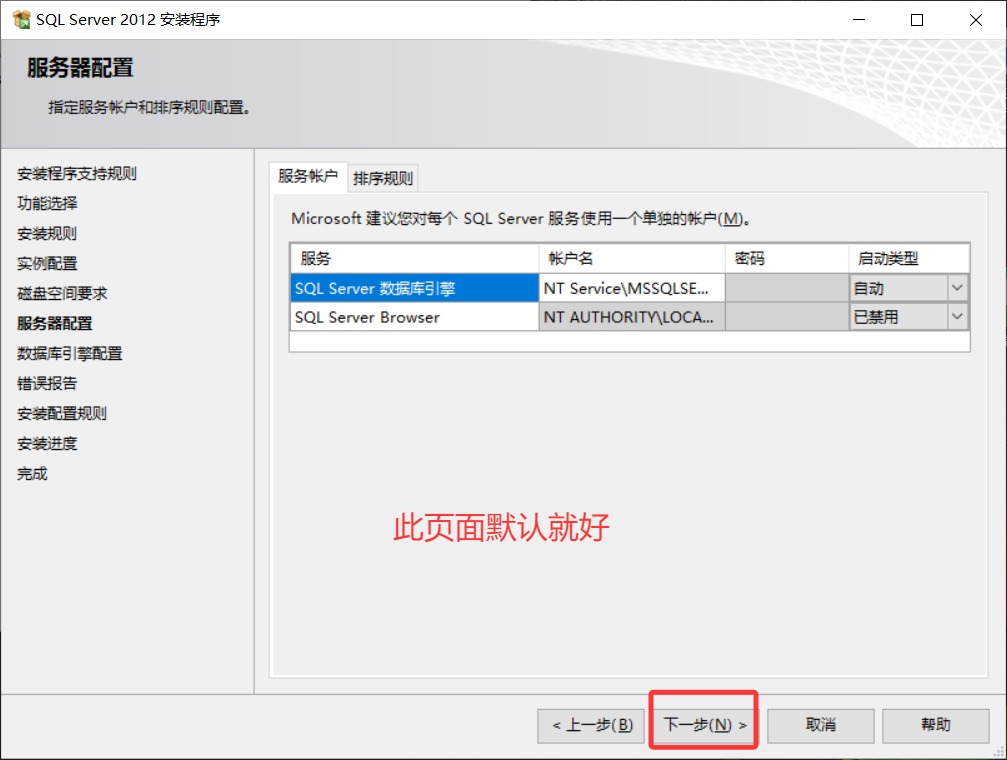Click the 下一步(N) button
The image size is (1007, 760).
705,725
